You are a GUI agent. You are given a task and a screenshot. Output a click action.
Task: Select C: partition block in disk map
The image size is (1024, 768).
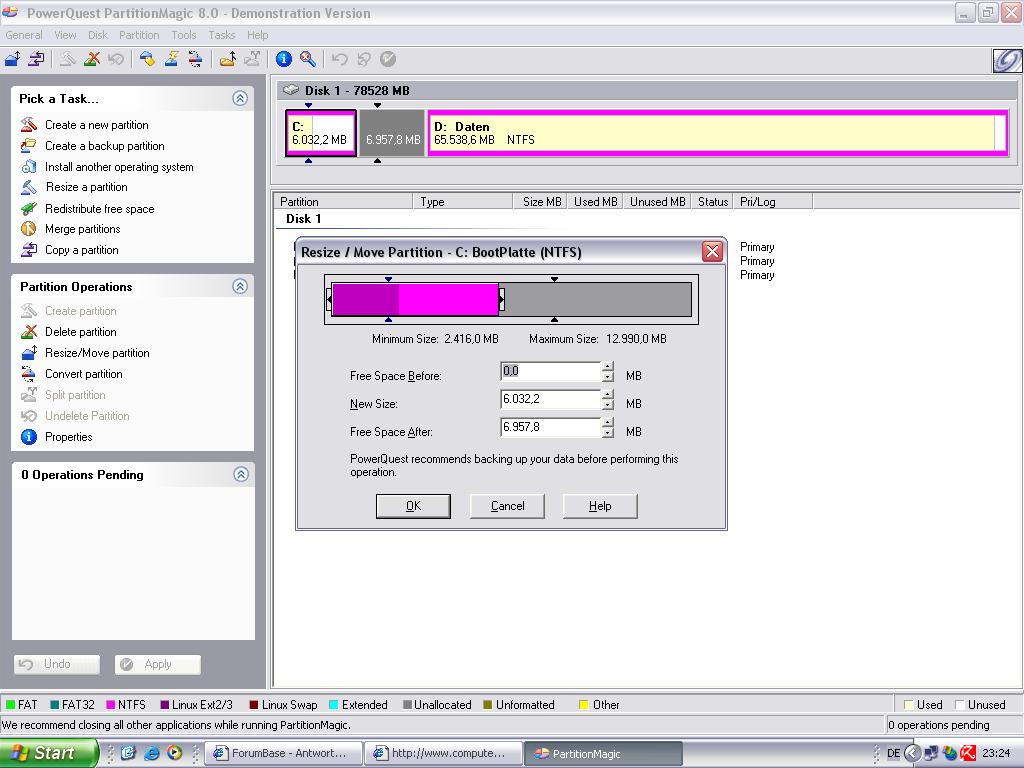tap(321, 133)
